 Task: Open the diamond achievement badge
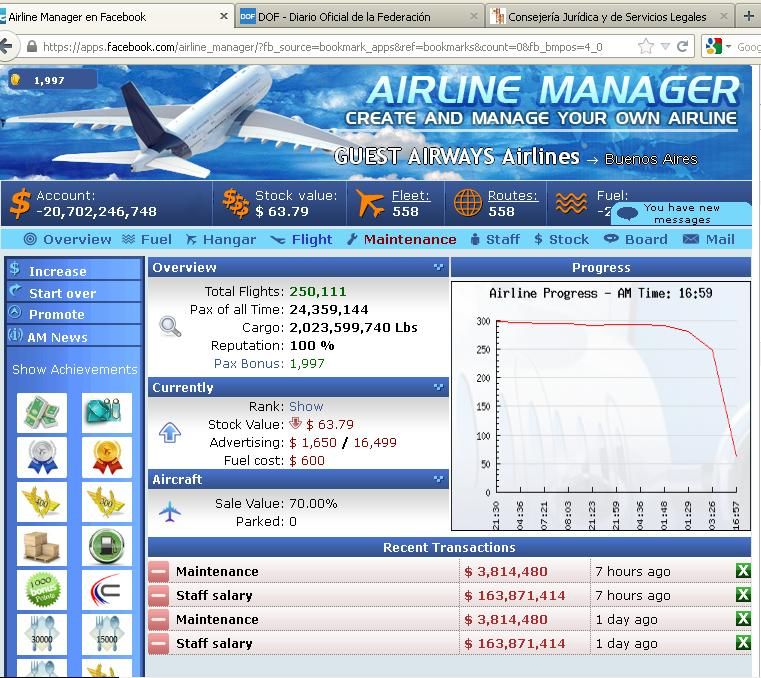click(x=107, y=413)
